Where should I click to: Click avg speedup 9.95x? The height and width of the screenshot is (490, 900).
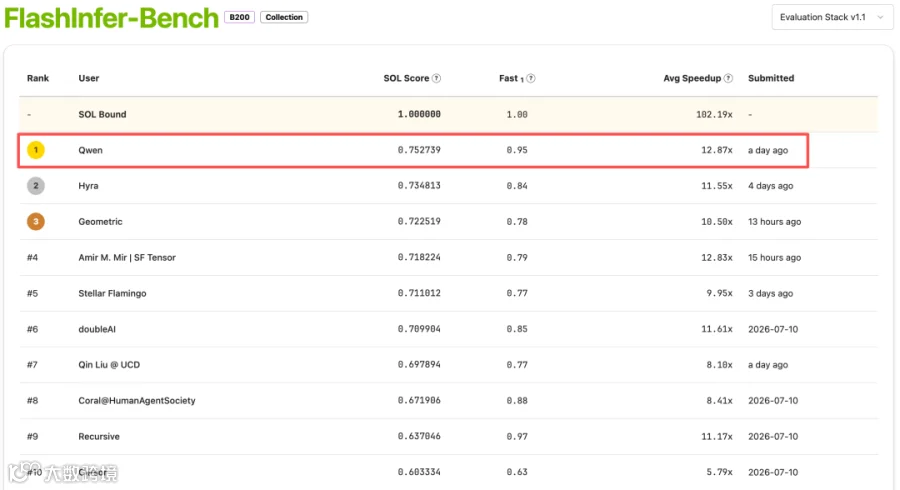pos(719,293)
